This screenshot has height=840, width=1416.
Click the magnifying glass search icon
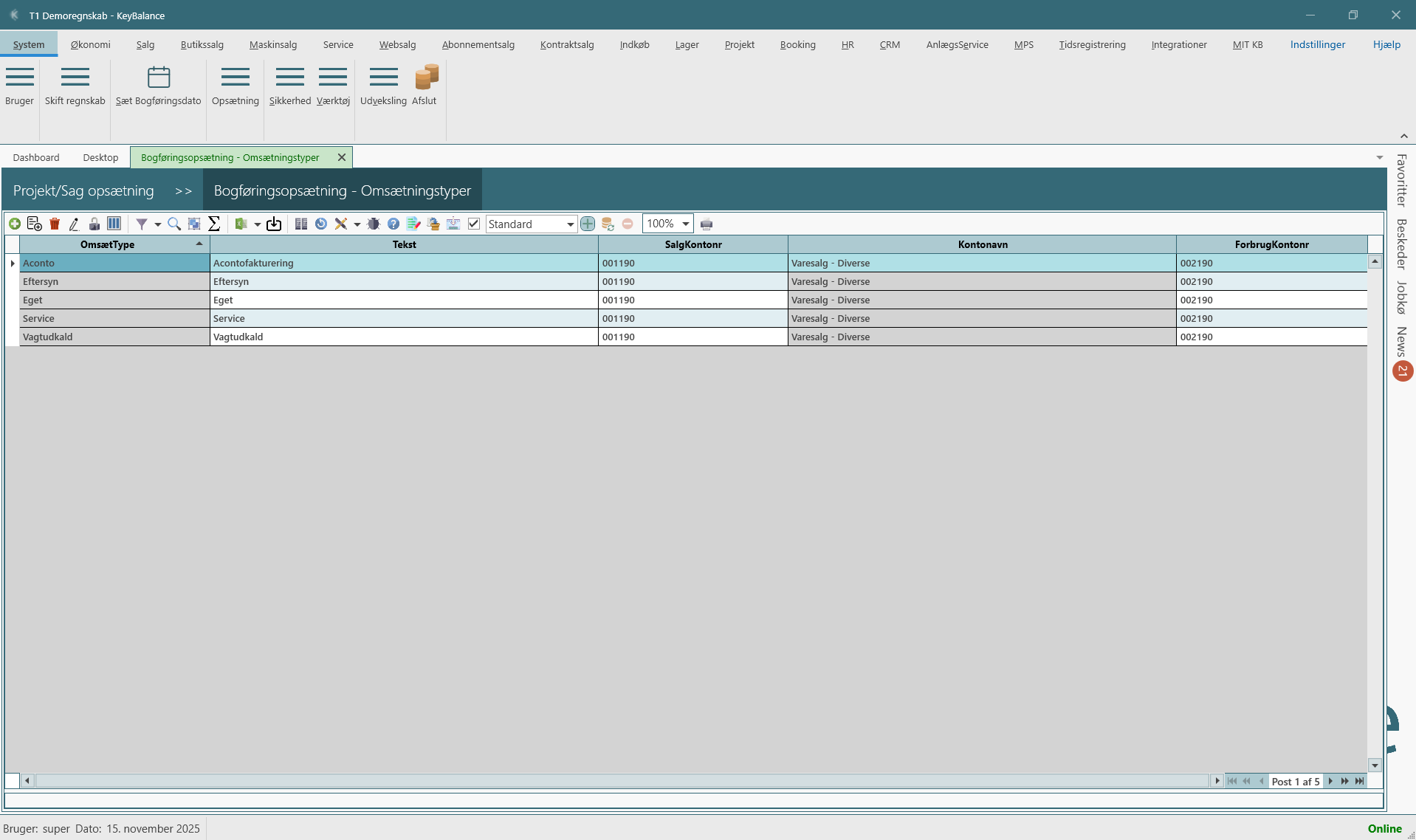tap(174, 224)
